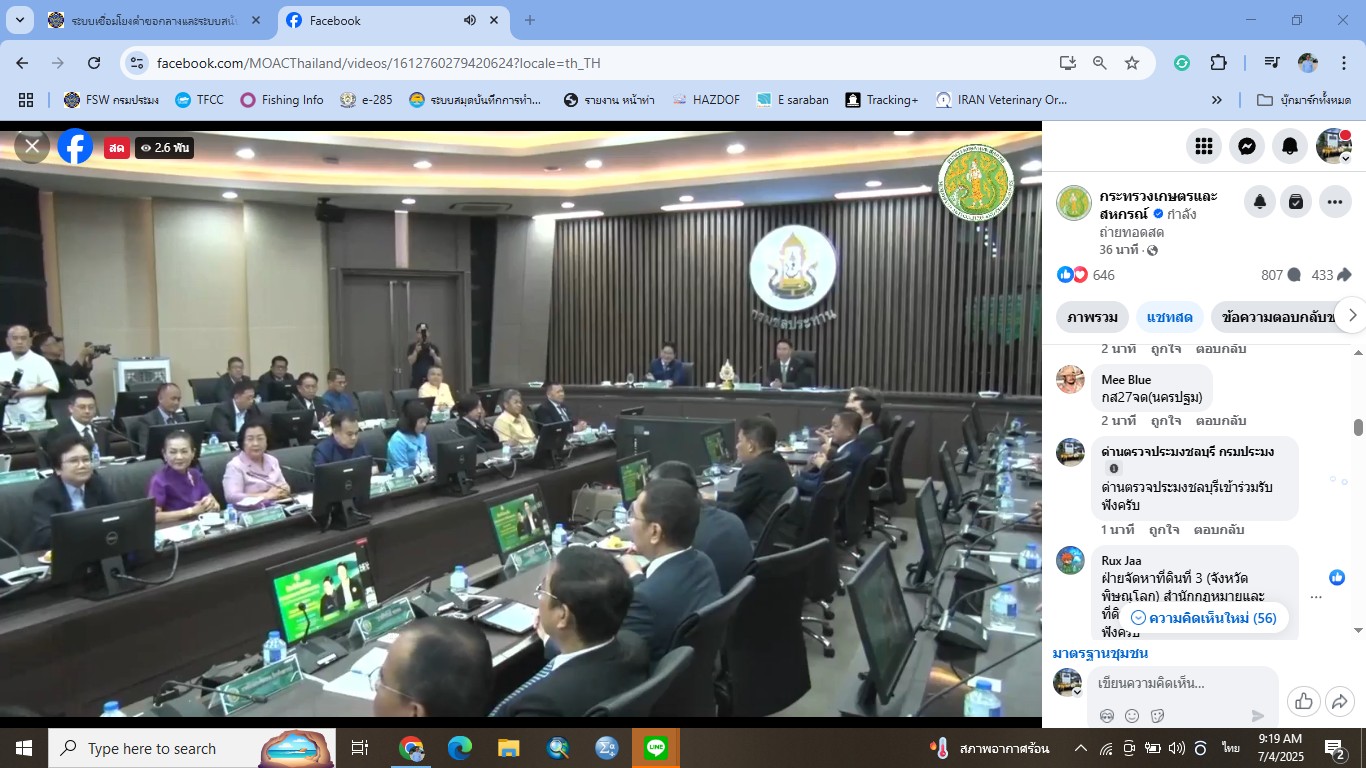
Task: Open options on the Rux Jaa comment
Action: (1316, 597)
